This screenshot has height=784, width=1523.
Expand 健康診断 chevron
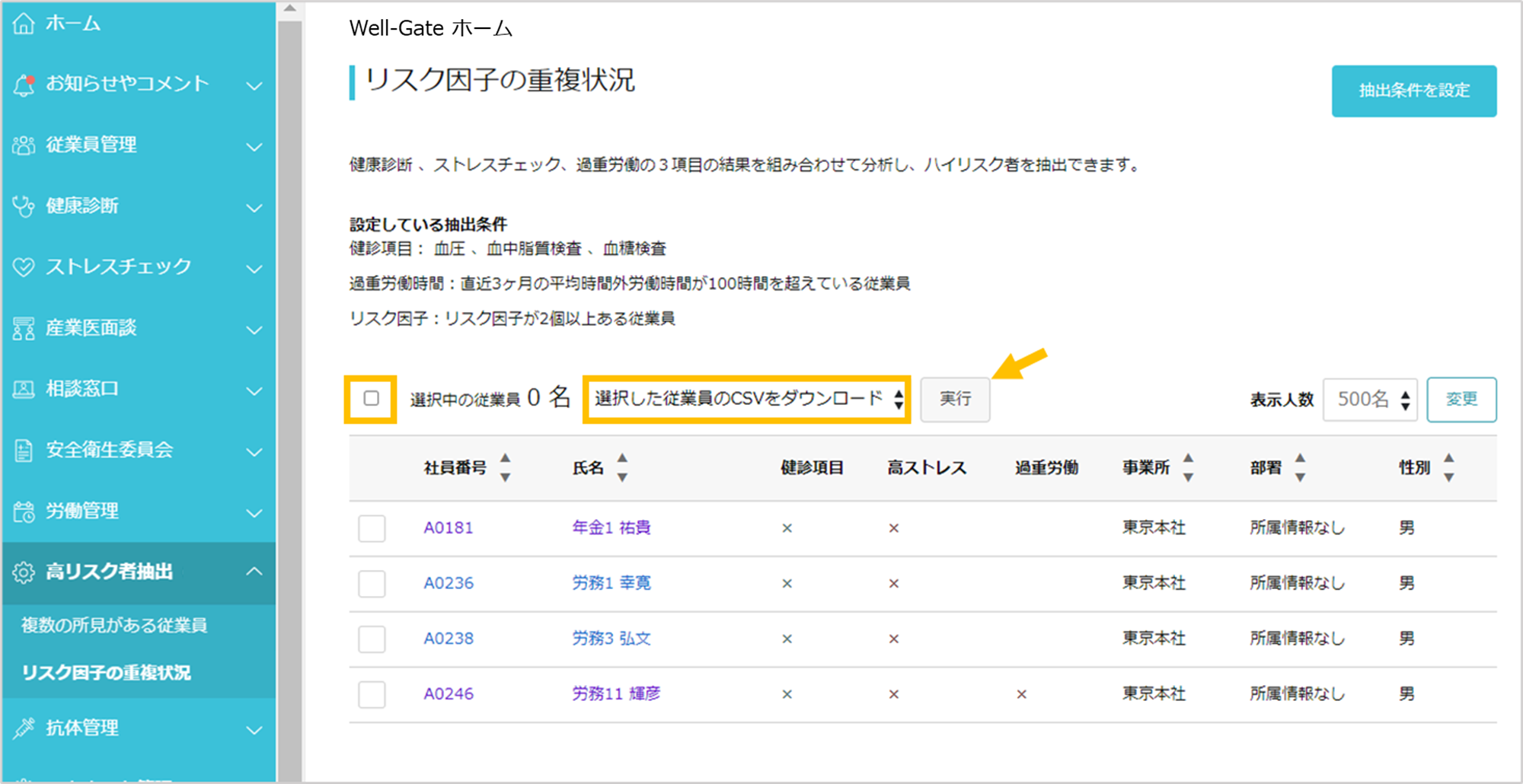[x=255, y=208]
